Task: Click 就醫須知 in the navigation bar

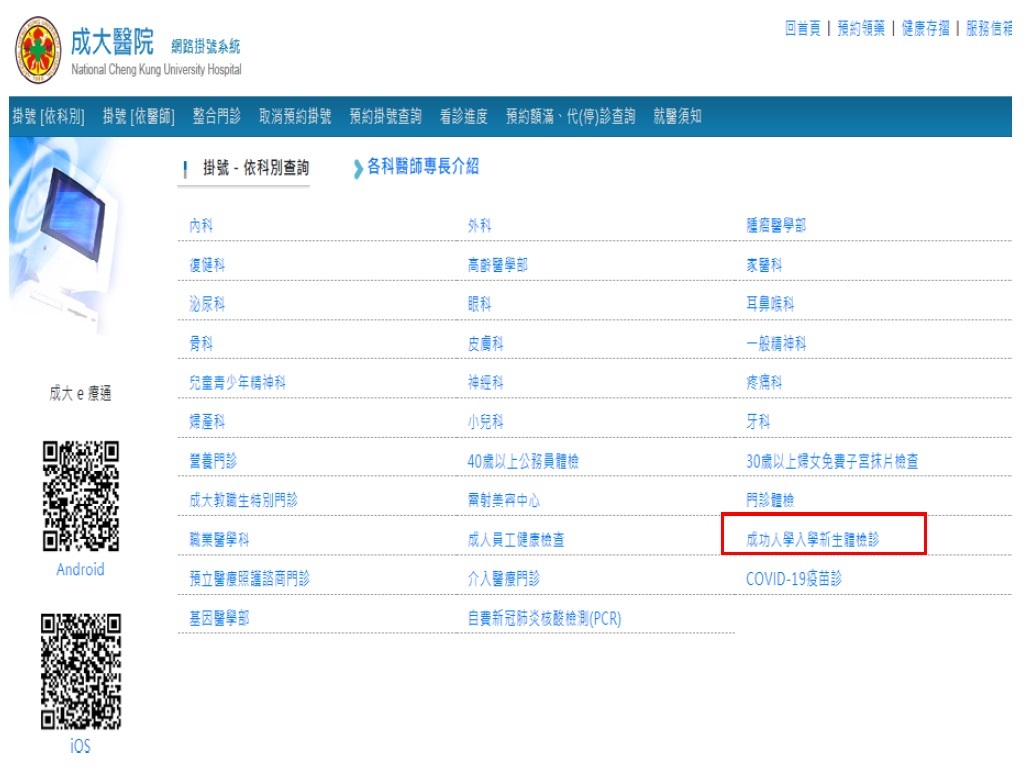Action: tap(677, 117)
